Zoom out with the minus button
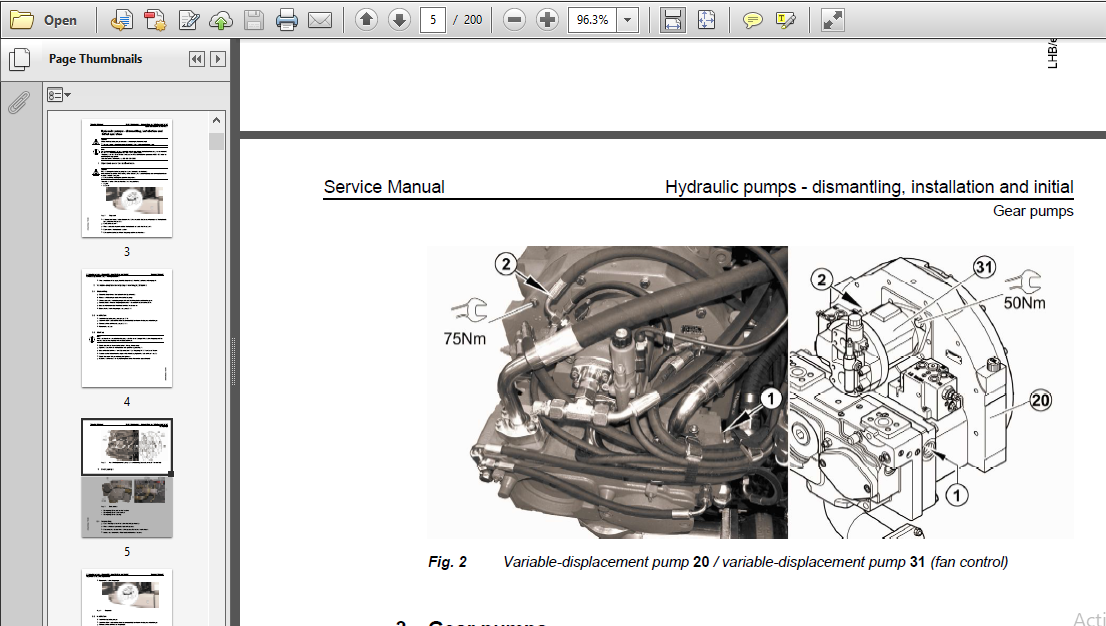This screenshot has width=1106, height=626. click(515, 20)
